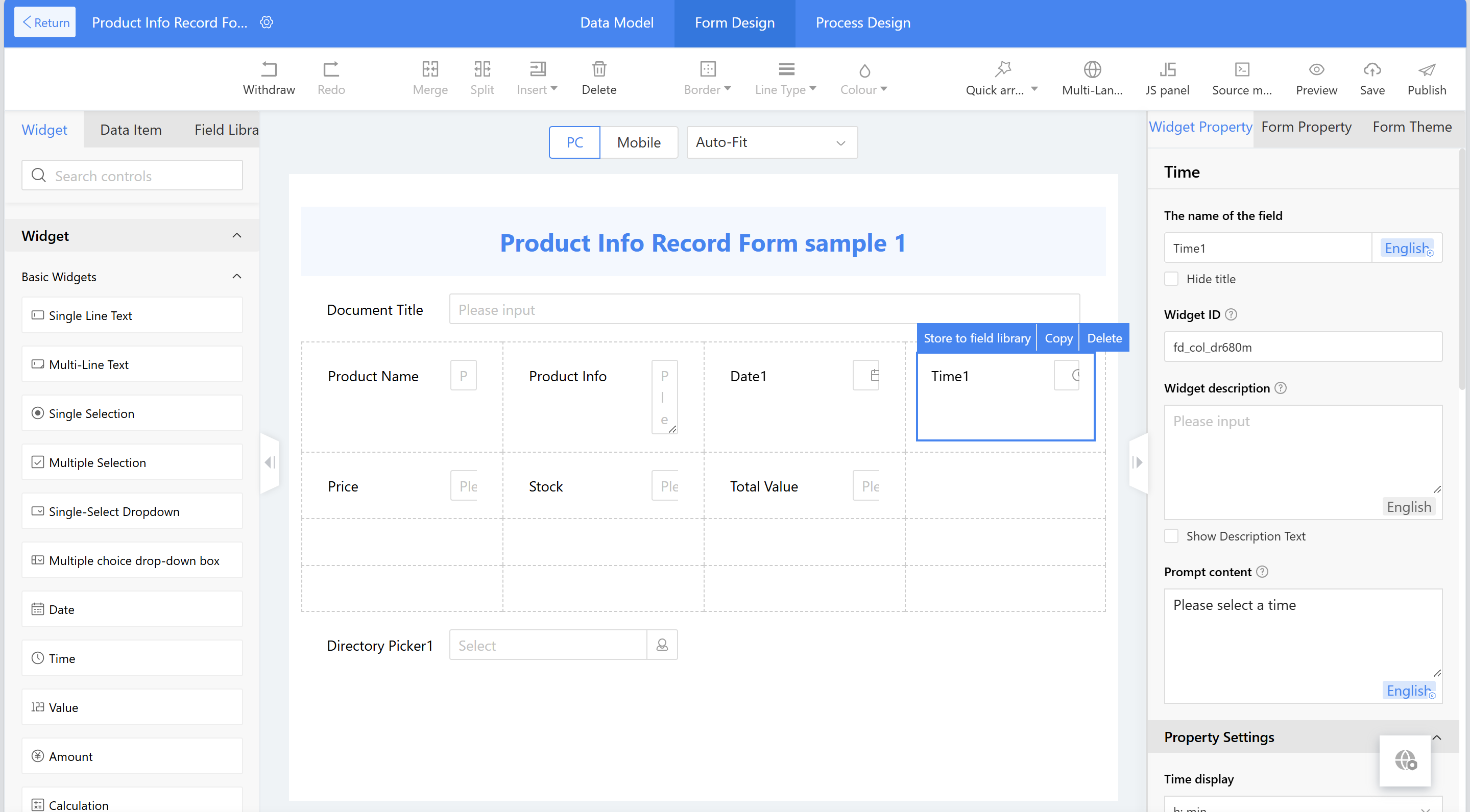Open Source mode view
The width and height of the screenshot is (1470, 812).
click(x=1242, y=69)
